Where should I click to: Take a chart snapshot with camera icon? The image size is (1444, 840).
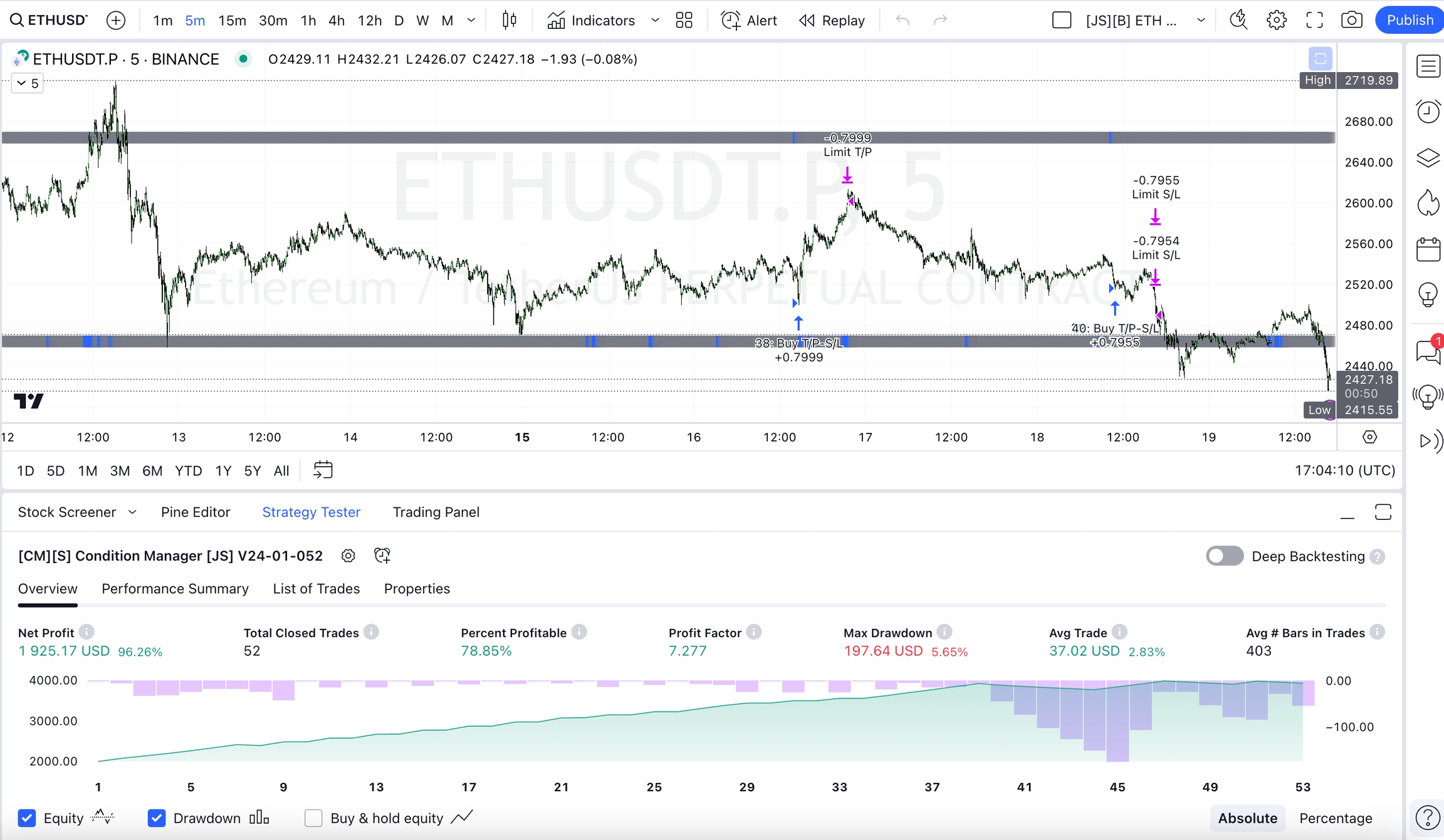point(1351,21)
